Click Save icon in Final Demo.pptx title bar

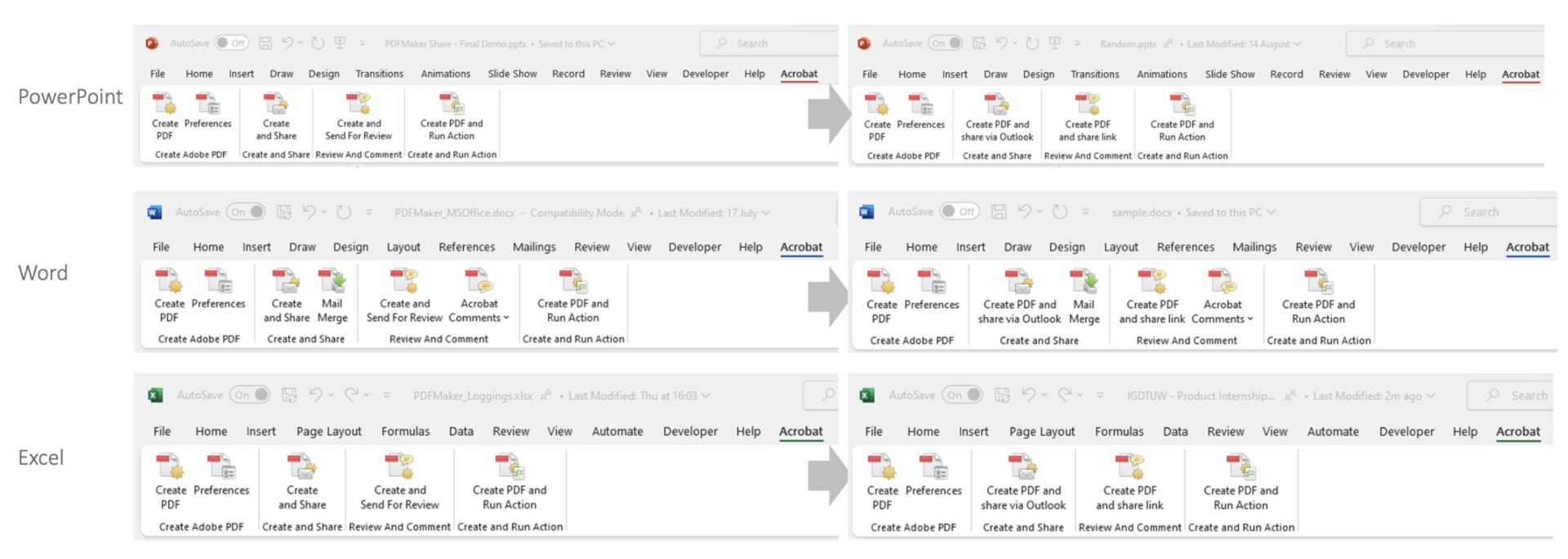pos(265,43)
